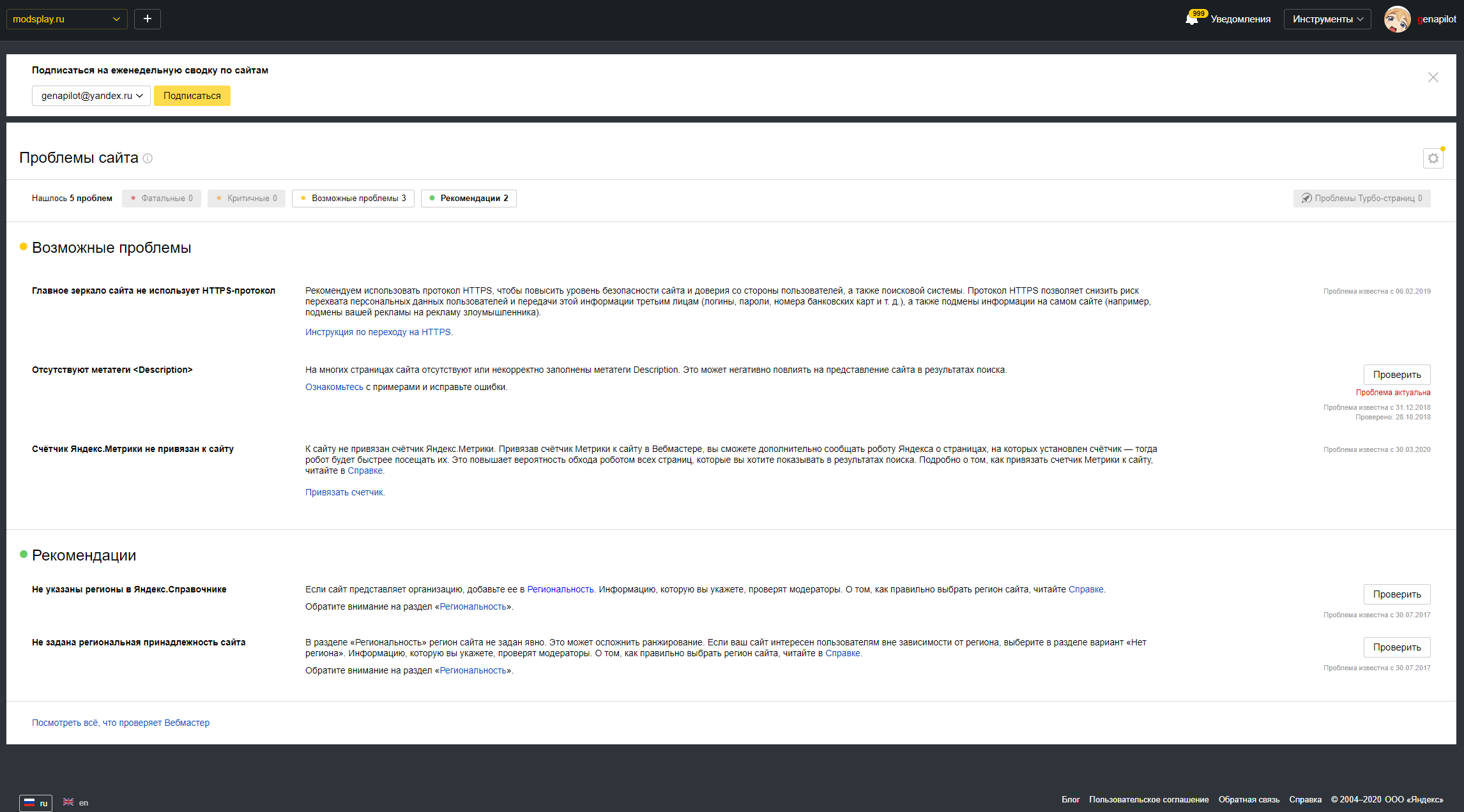
Task: Click the Привязать счетчик link
Action: point(344,492)
